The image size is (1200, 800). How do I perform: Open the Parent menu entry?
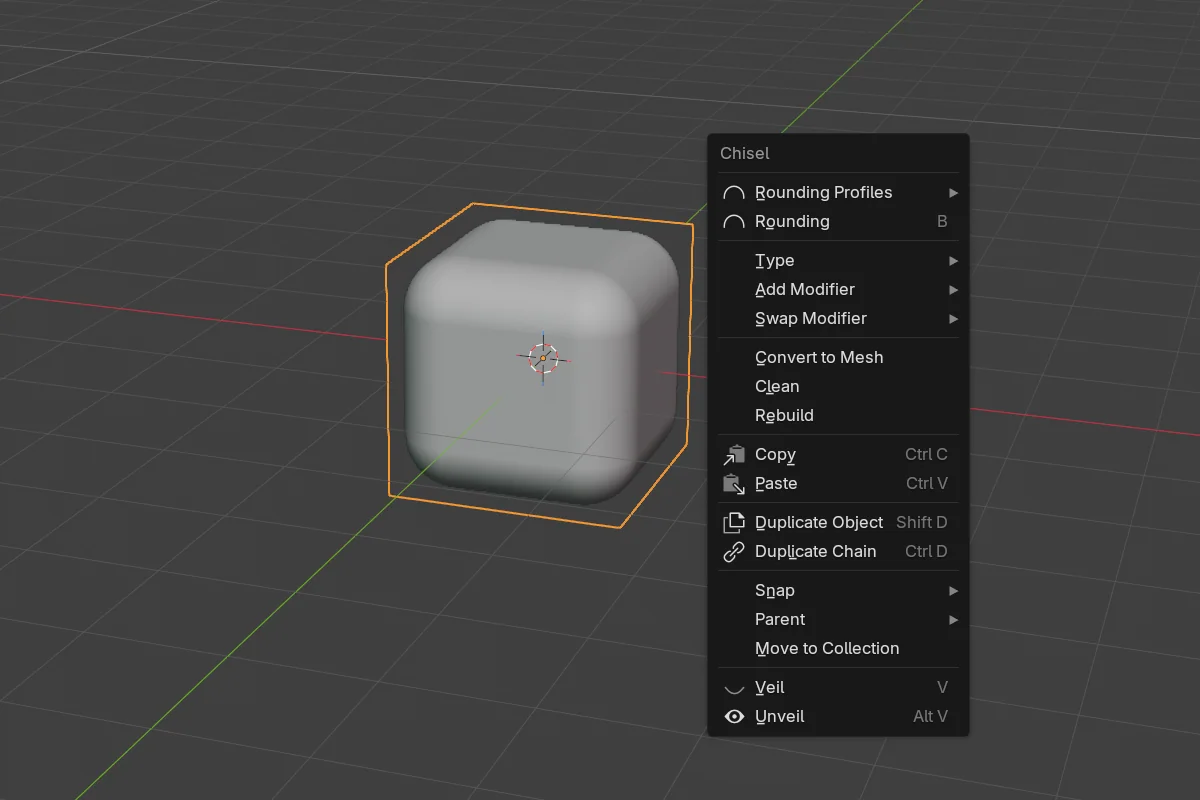pos(838,619)
